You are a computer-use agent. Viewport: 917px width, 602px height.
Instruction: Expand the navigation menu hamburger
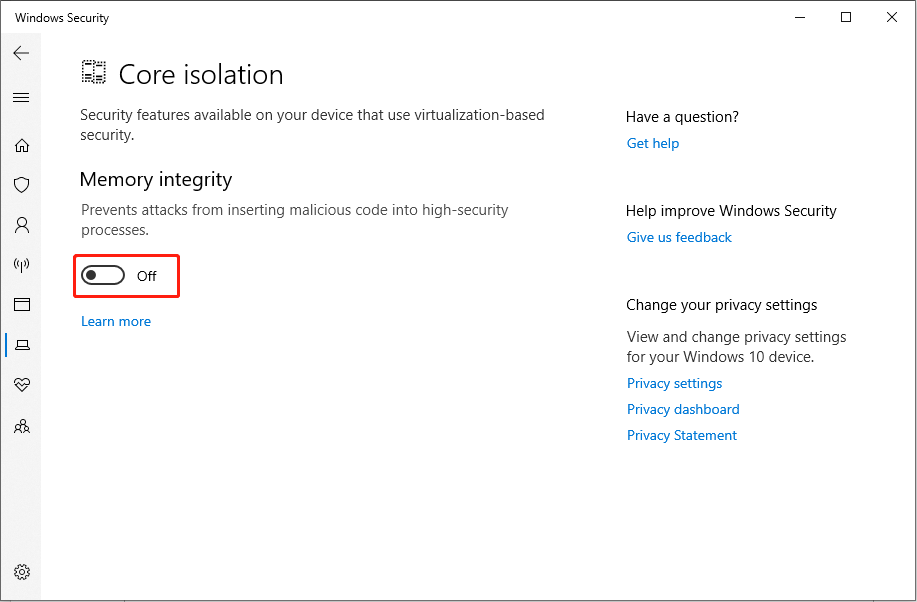21,97
